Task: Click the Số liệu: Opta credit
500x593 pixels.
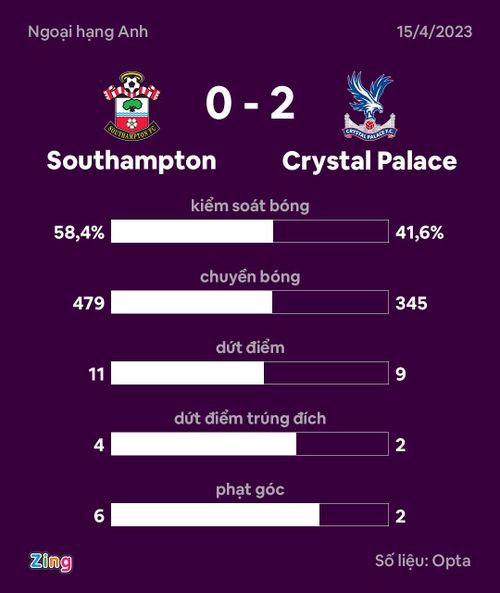Action: 423,561
